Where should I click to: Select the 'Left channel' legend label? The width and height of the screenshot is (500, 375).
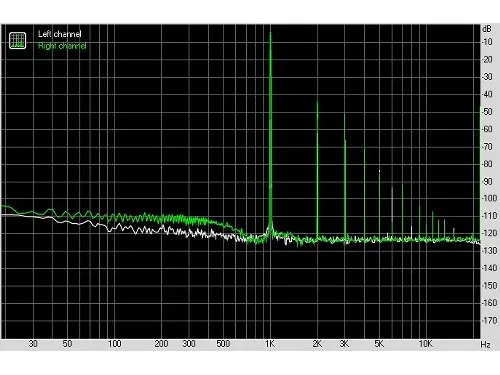point(60,34)
